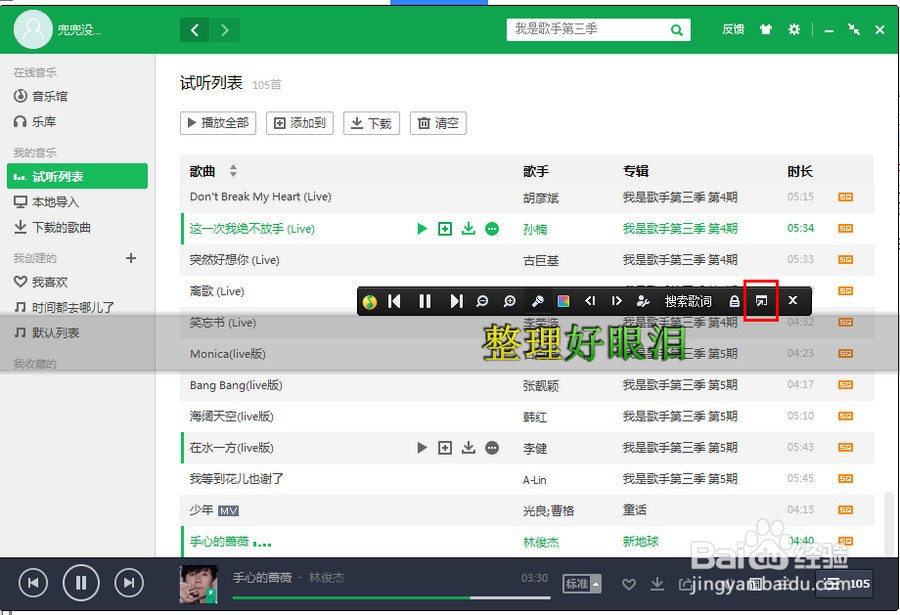Play 这一次我绝不放手 (Live) using row play icon
The height and width of the screenshot is (615, 900).
pyautogui.click(x=422, y=229)
